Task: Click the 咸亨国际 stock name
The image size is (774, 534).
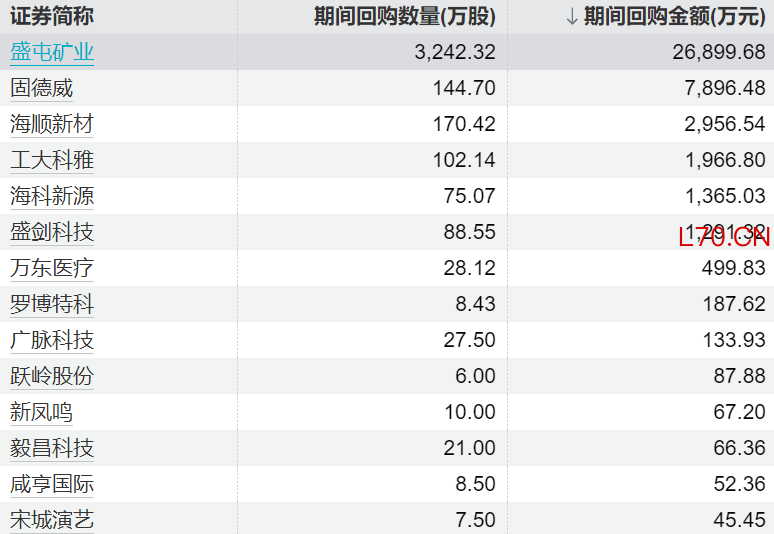Action: tap(52, 484)
